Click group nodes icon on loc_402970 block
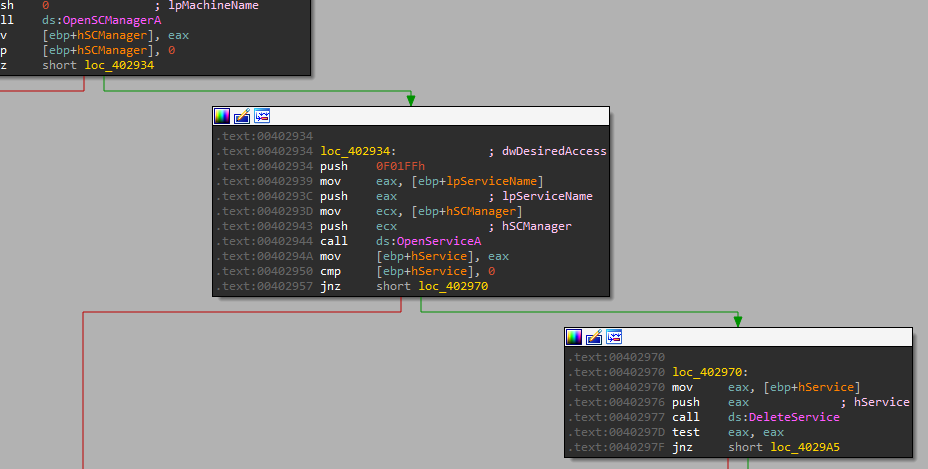The image size is (928, 469). (x=614, y=337)
